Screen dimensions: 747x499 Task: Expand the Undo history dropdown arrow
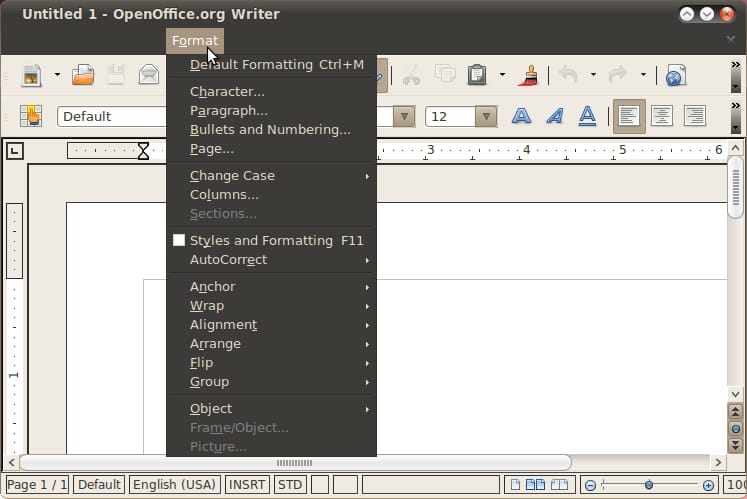[x=593, y=75]
